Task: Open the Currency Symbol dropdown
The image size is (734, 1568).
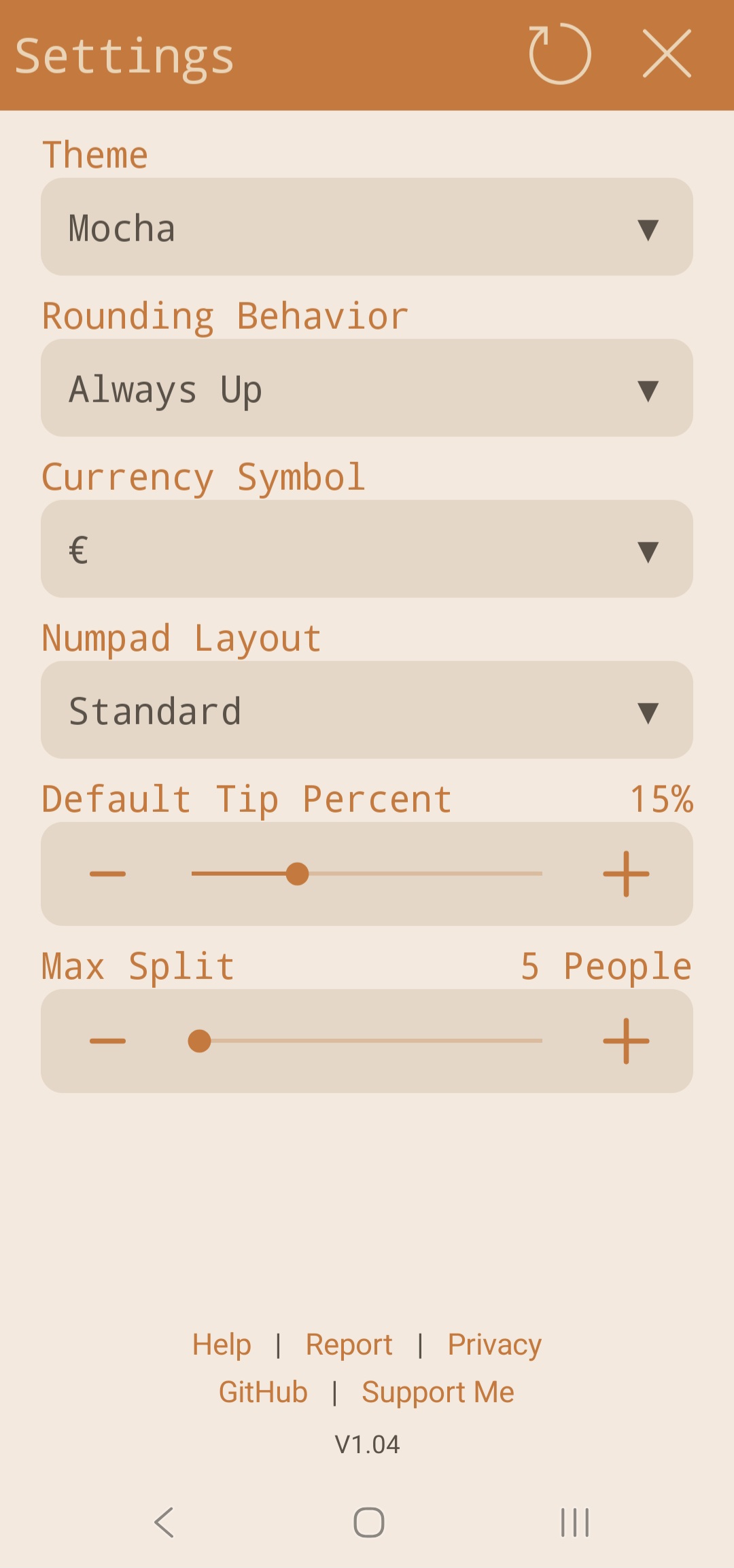Action: coord(367,549)
